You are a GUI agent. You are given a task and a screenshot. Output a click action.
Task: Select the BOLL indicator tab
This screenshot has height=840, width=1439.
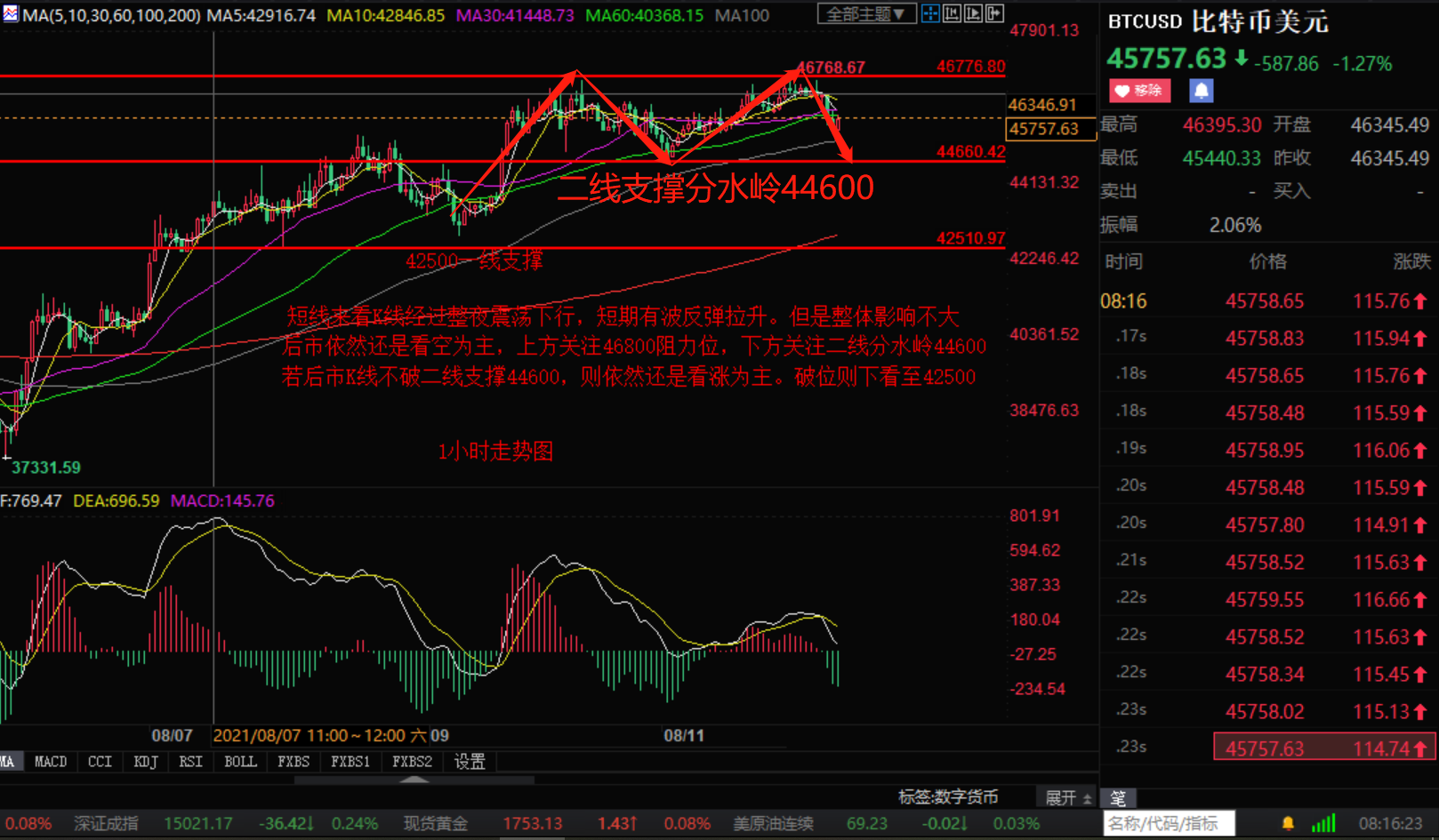pos(240,762)
